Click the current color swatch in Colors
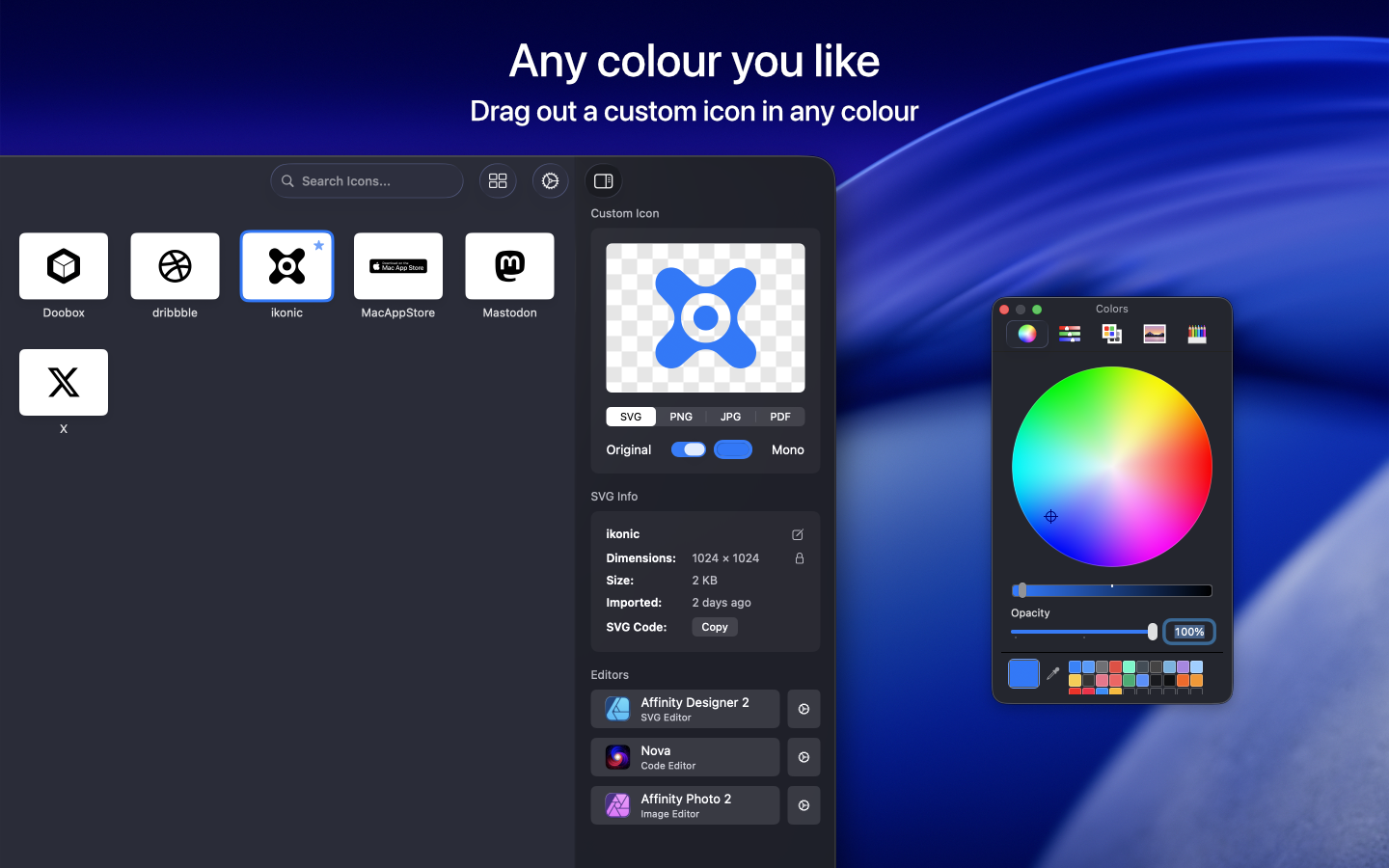Image resolution: width=1389 pixels, height=868 pixels. tap(1023, 673)
